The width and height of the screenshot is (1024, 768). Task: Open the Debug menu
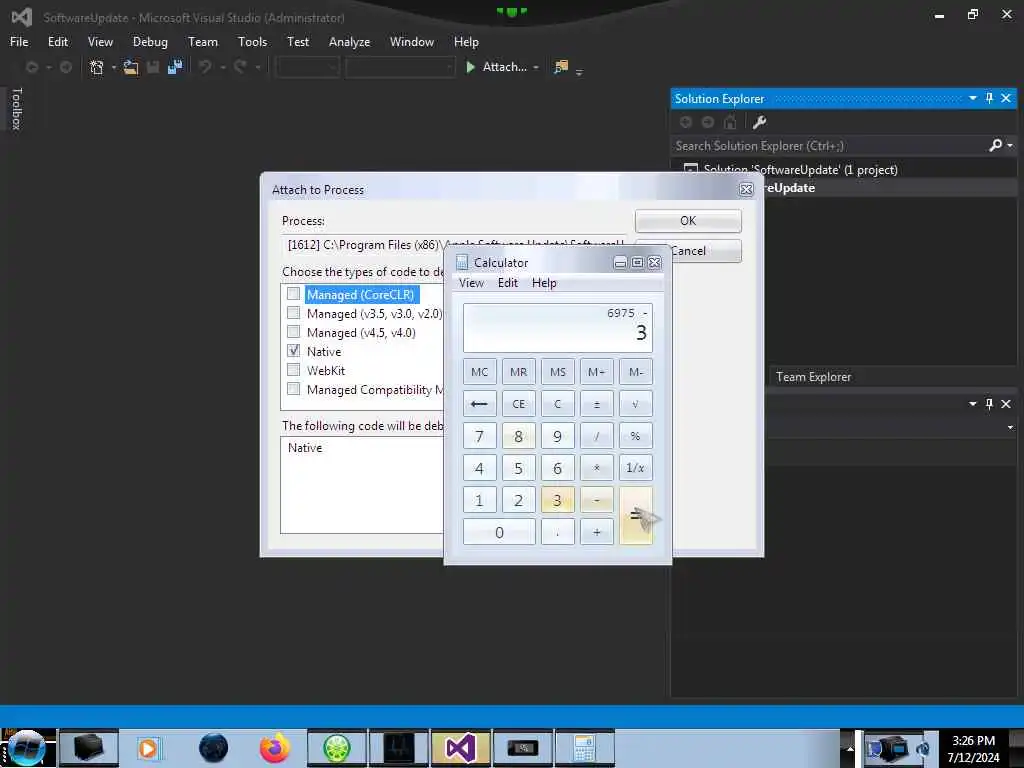[x=150, y=42]
